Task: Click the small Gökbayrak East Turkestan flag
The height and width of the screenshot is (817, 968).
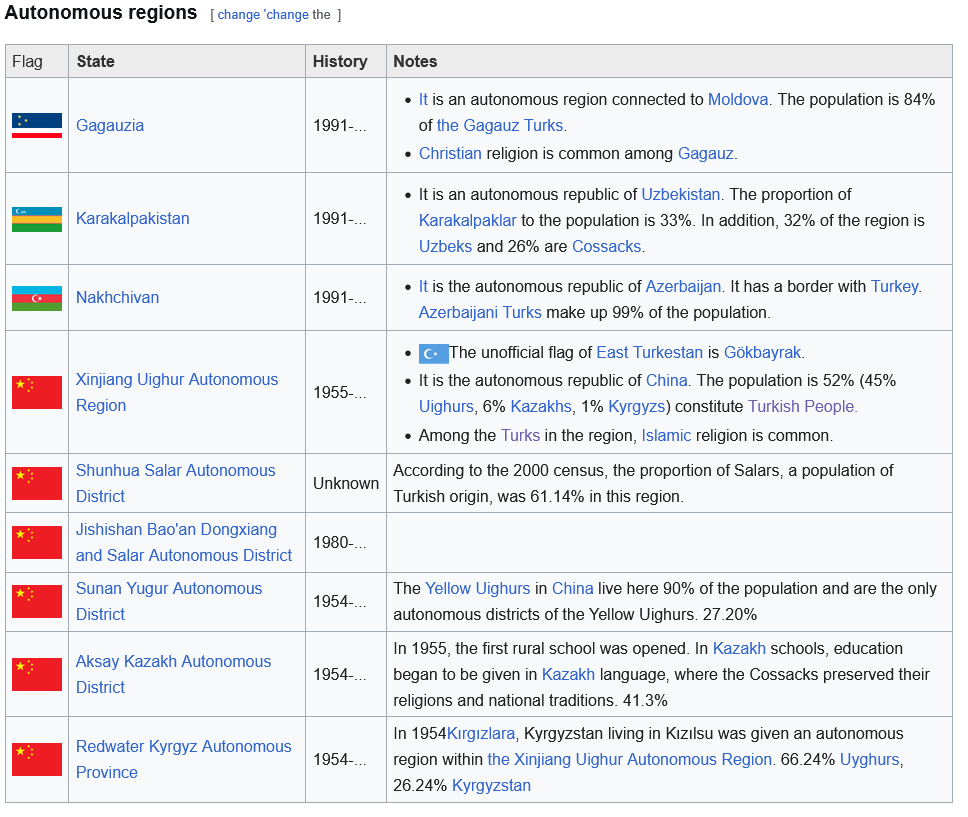Action: (x=433, y=353)
